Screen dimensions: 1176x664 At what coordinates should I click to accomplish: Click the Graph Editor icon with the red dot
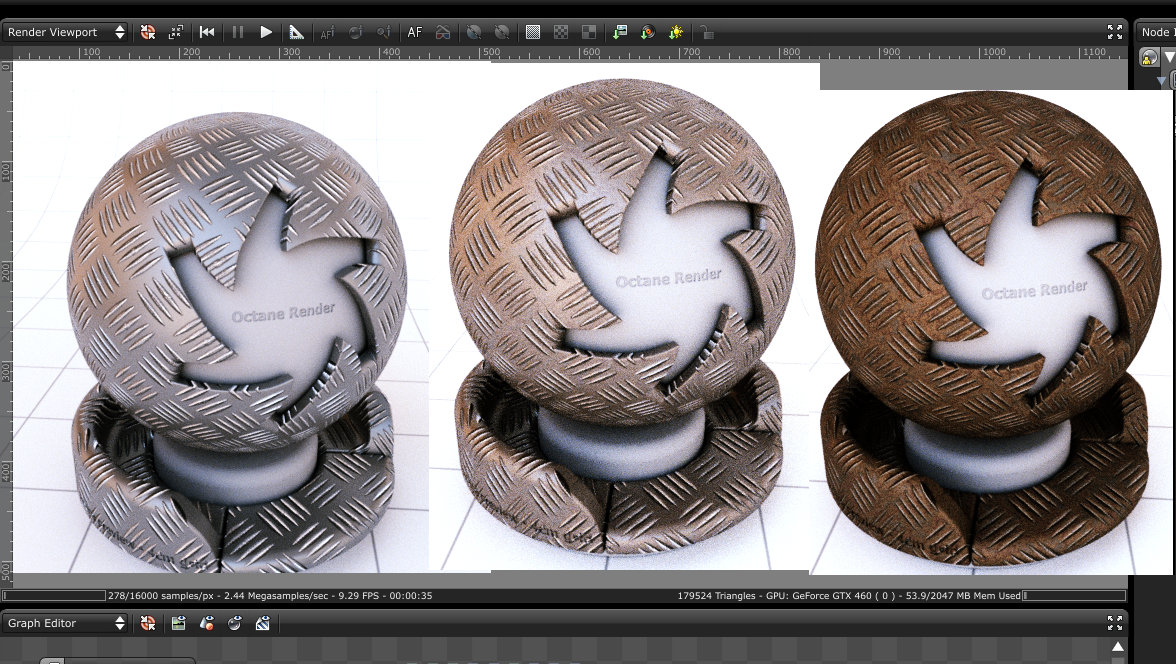click(206, 623)
